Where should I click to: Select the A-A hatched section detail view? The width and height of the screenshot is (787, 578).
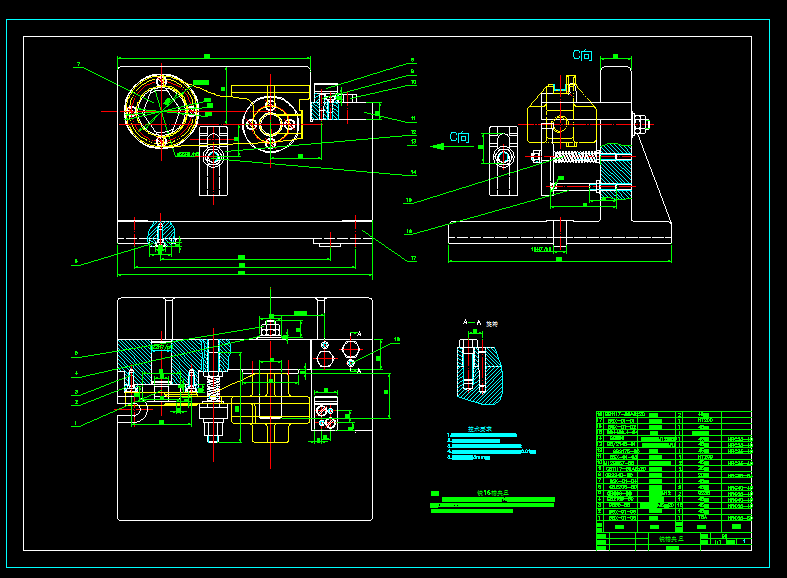tap(479, 372)
